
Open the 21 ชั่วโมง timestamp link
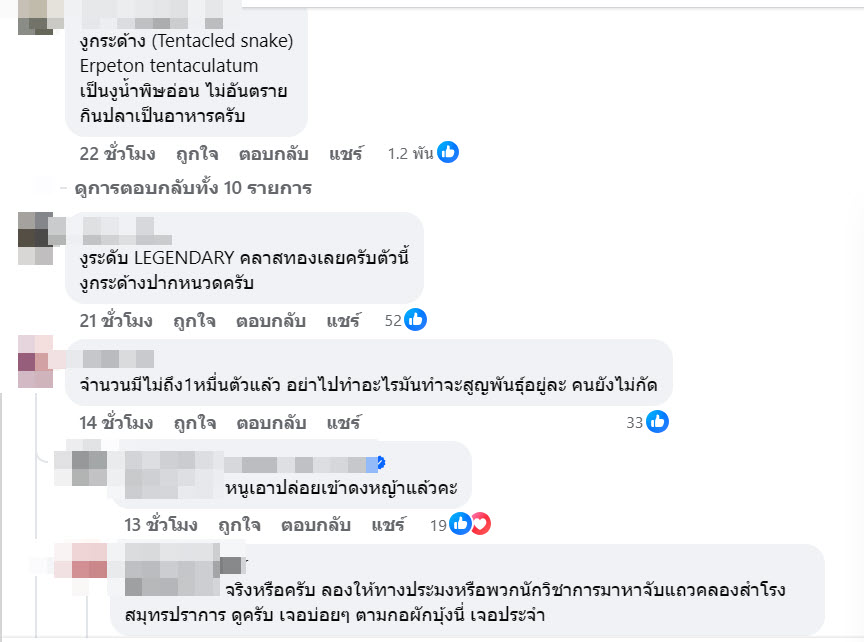[x=116, y=321]
